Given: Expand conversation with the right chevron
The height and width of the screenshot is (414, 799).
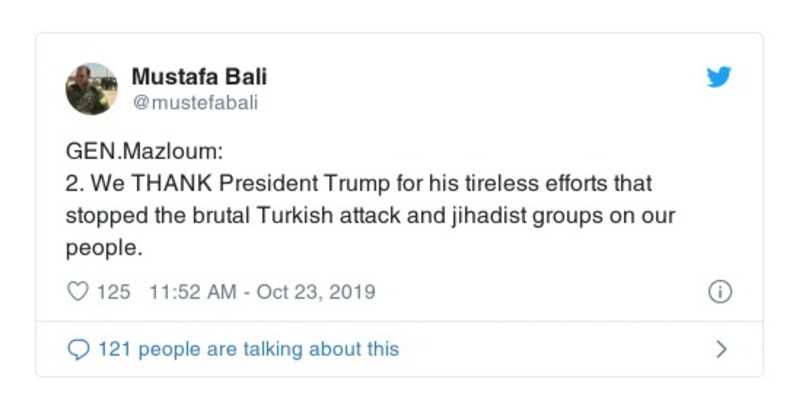Looking at the screenshot, I should click(721, 349).
